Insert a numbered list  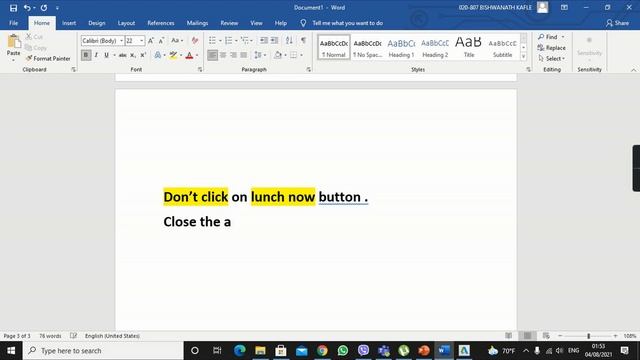(229, 40)
